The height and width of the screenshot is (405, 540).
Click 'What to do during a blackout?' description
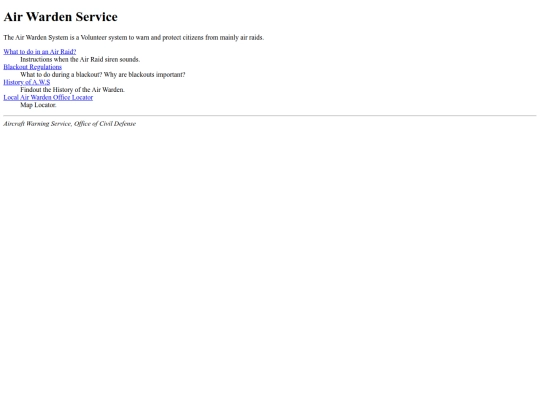(103, 74)
